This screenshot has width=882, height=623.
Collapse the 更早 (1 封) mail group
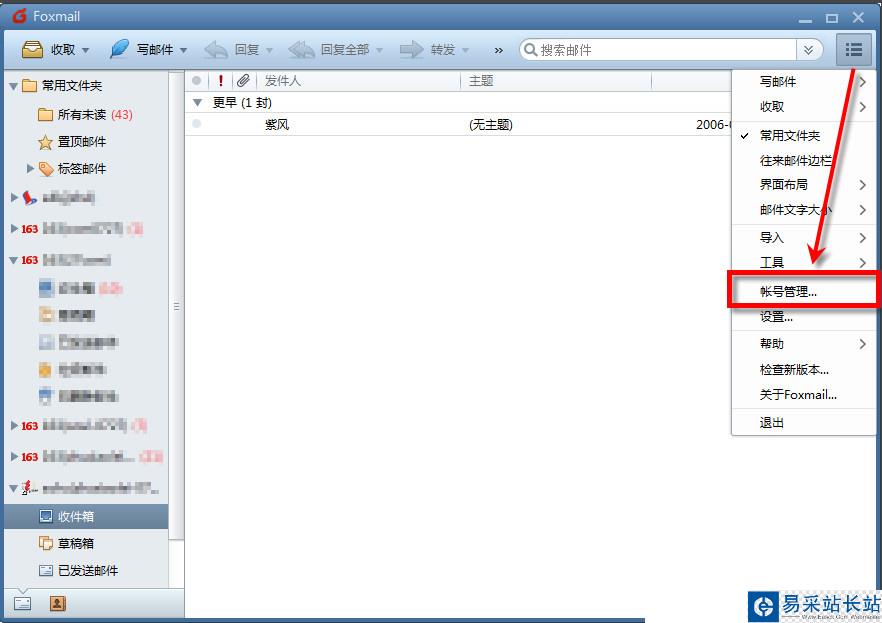[197, 103]
